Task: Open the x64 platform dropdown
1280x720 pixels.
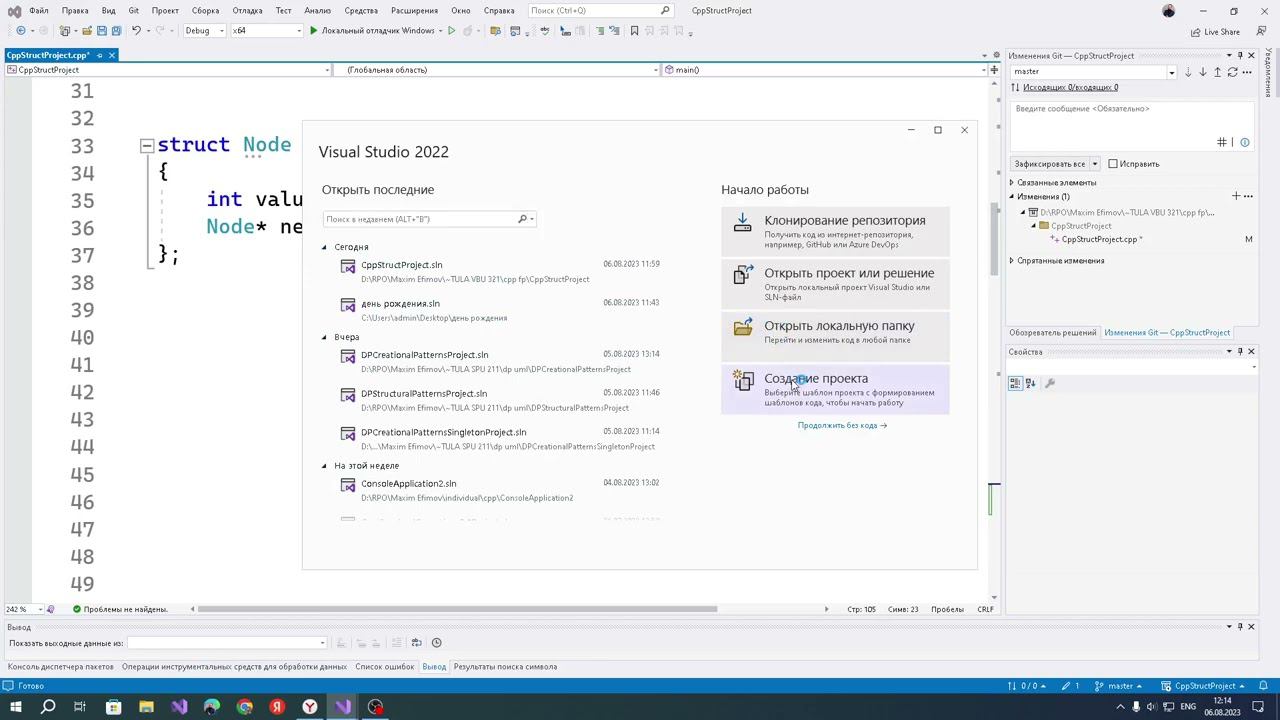Action: [x=266, y=31]
